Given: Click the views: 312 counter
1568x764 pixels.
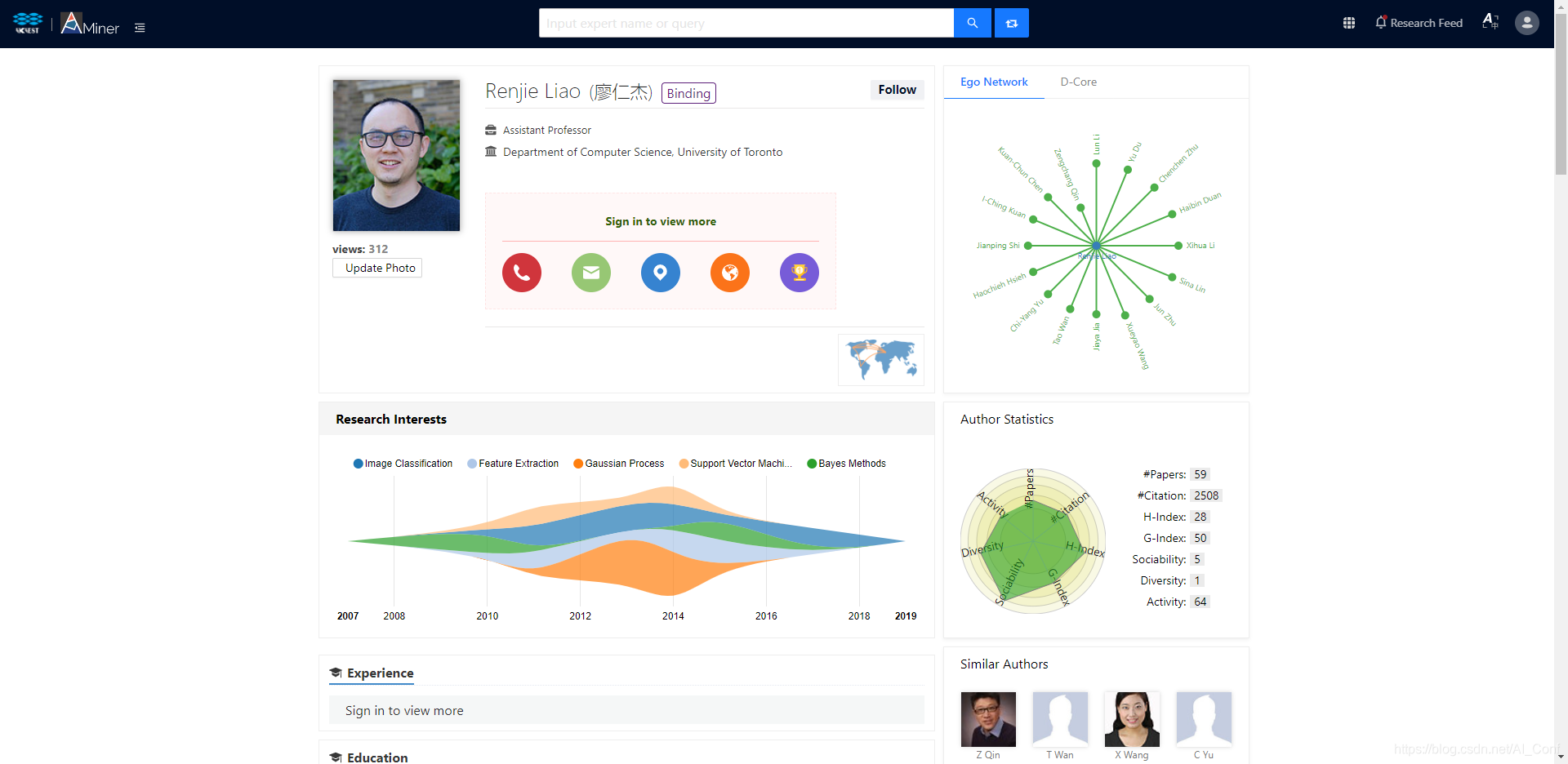Looking at the screenshot, I should [x=360, y=249].
